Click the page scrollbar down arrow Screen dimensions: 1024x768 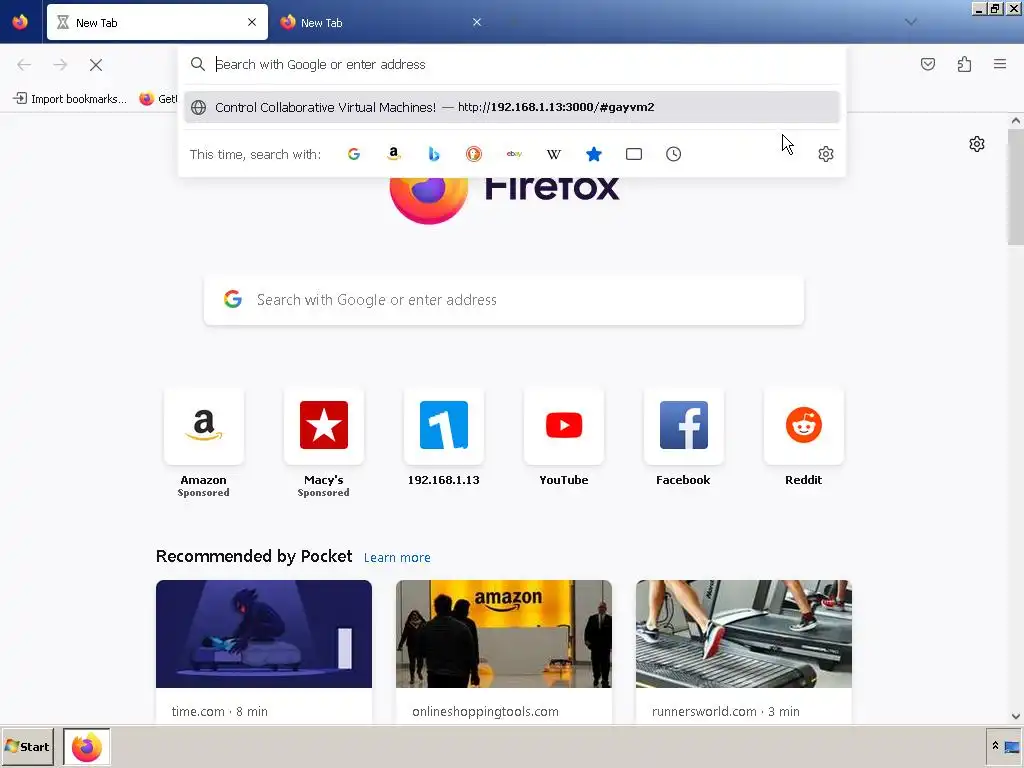click(1016, 716)
